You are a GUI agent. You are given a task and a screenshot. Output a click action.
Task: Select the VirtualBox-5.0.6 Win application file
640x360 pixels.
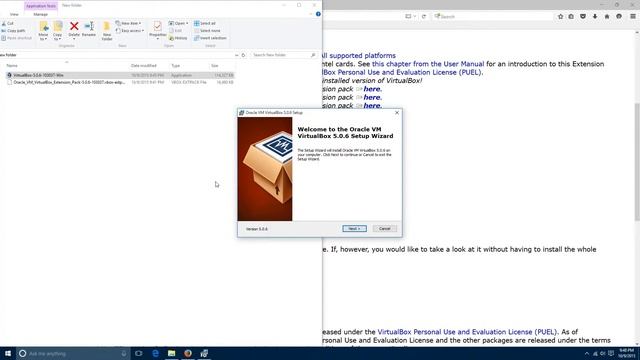[120, 75]
